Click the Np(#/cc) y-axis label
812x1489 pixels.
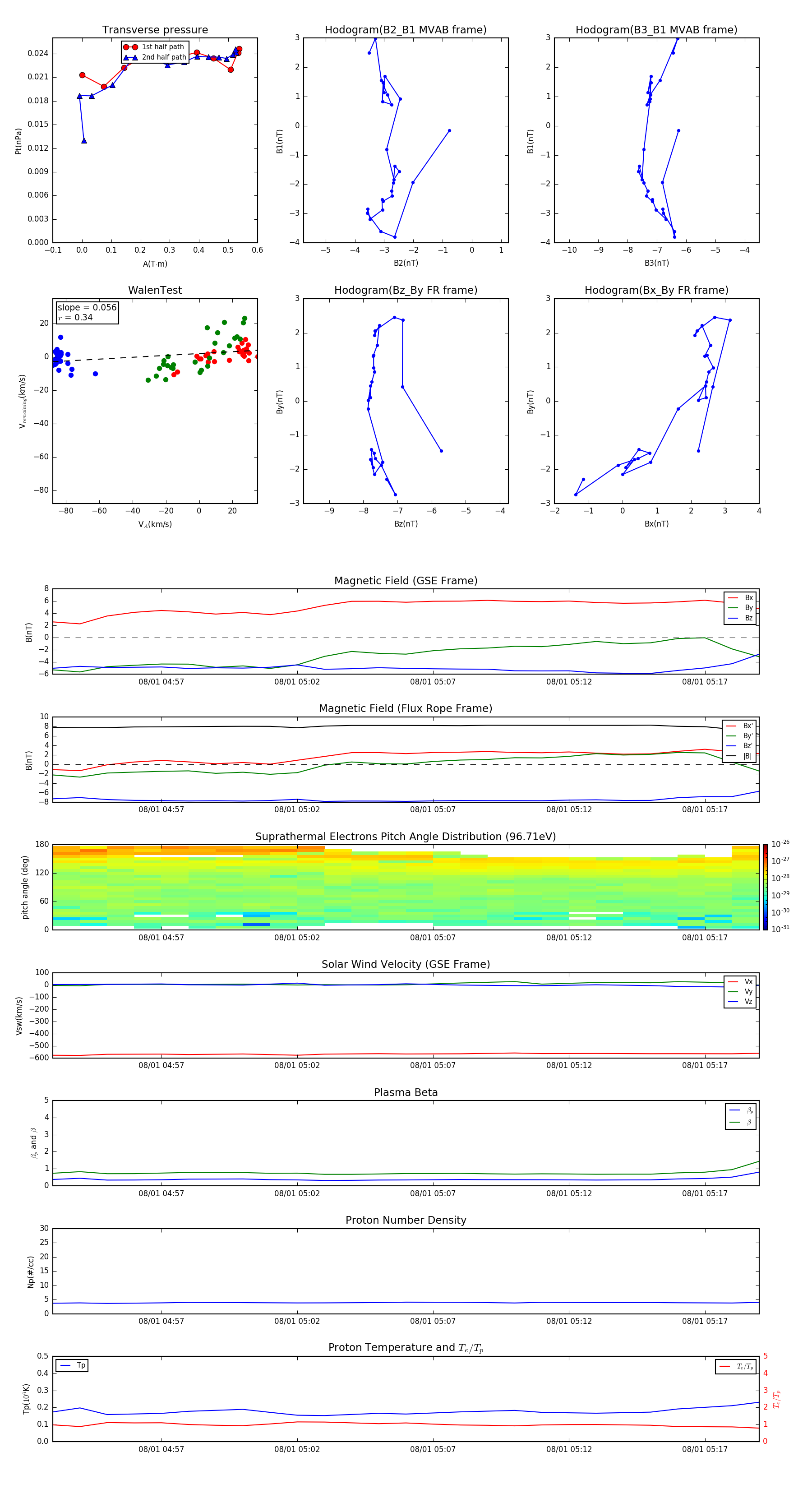point(31,1272)
